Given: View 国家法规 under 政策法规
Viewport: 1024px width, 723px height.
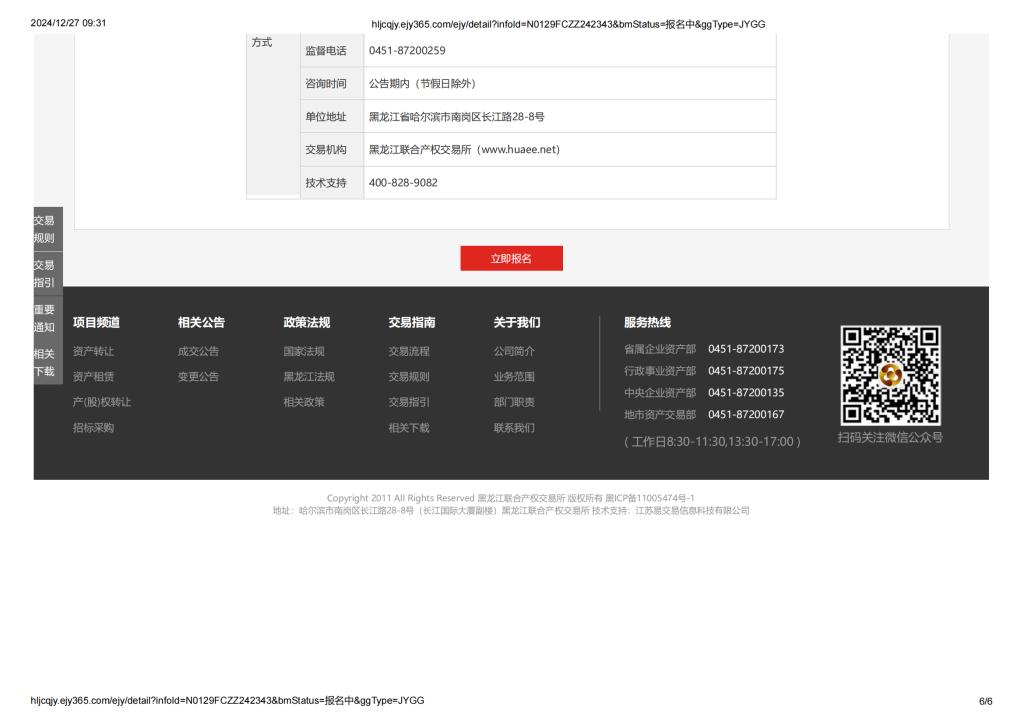Looking at the screenshot, I should click(304, 351).
